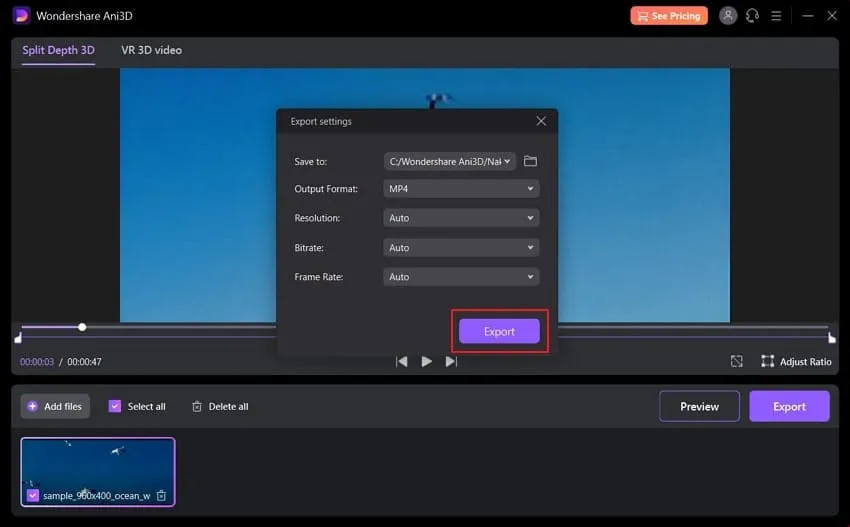Open the user account profile icon
Screen dimensions: 850x527
point(728,16)
